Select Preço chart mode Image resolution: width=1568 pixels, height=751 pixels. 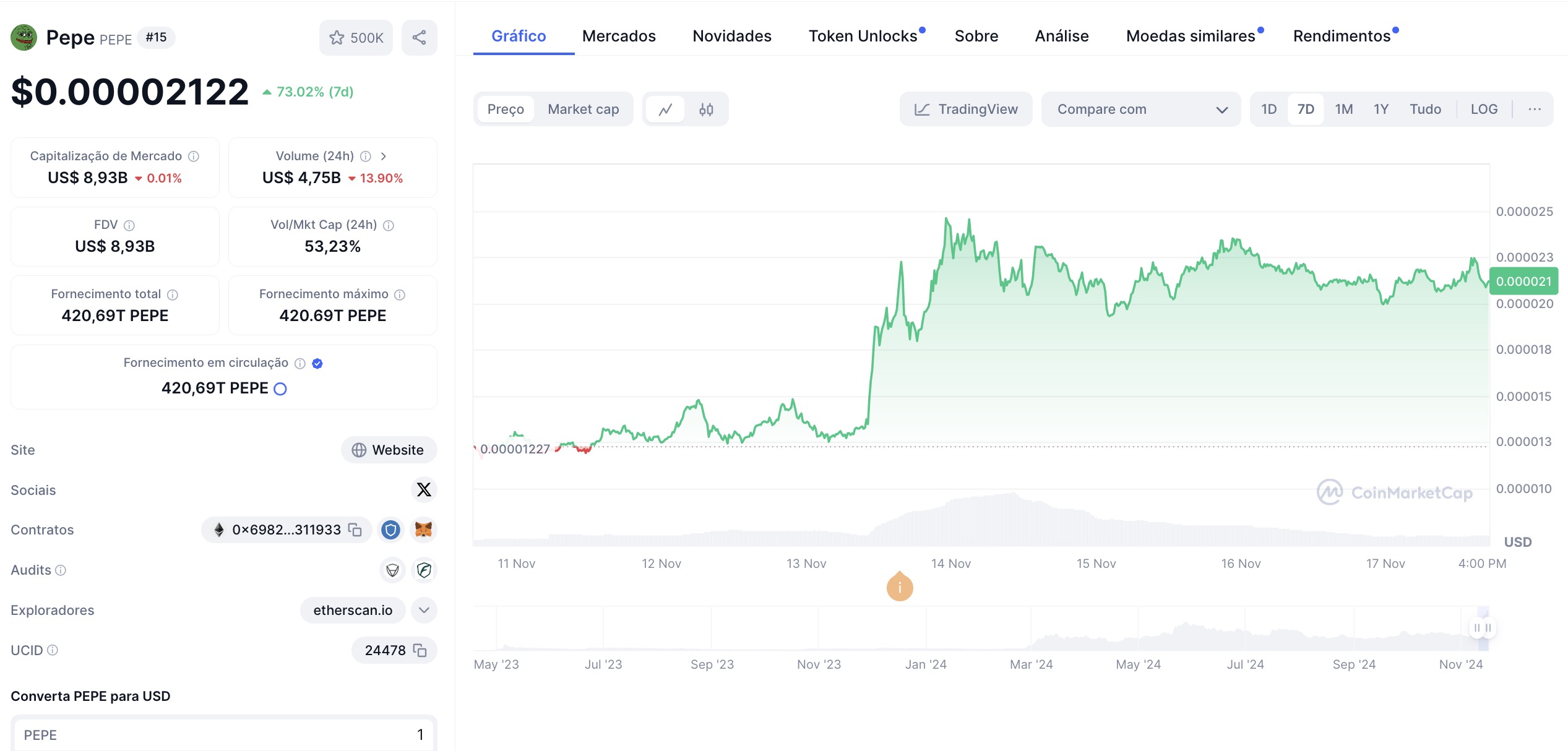(506, 109)
